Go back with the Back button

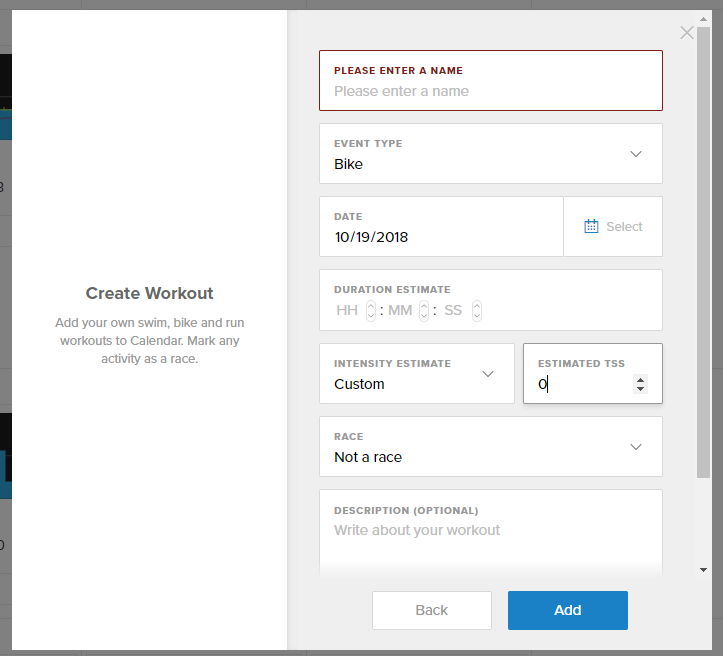[x=432, y=610]
